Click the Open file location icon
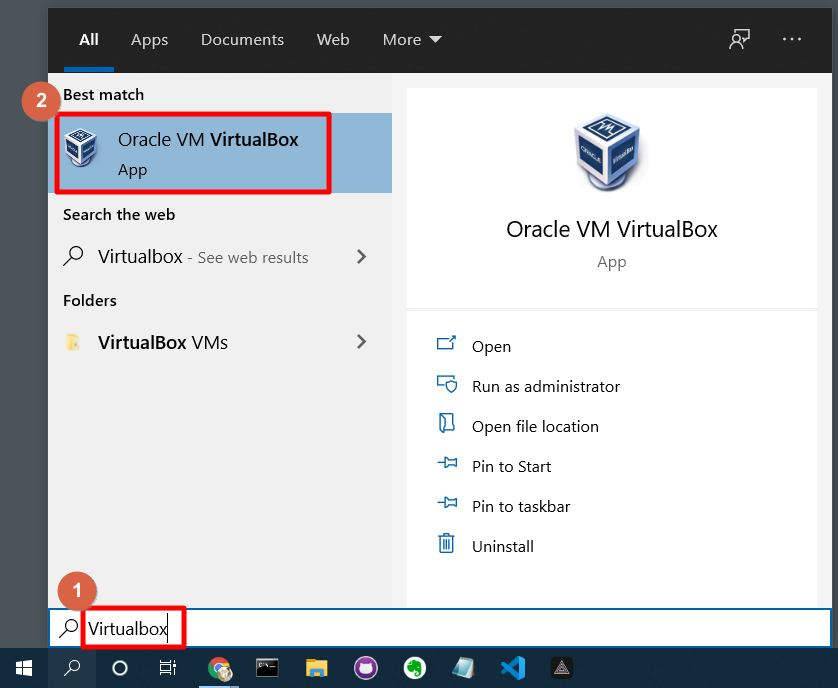The image size is (838, 688). coord(446,423)
